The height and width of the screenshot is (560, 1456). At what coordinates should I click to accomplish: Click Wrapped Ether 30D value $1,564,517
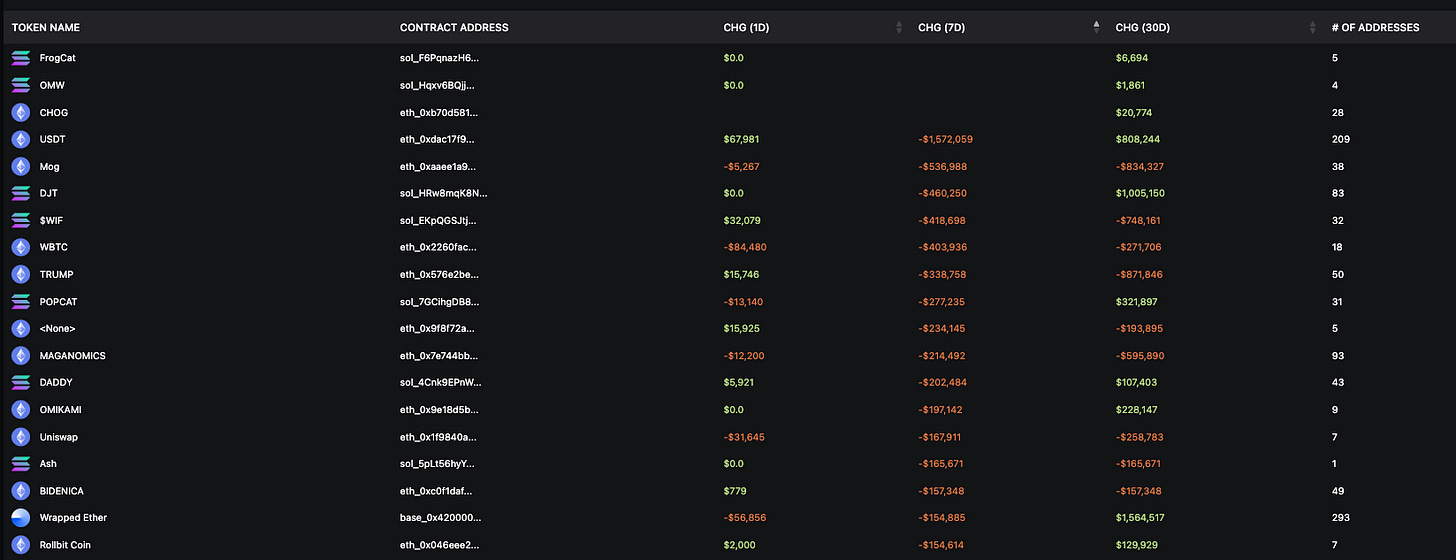pos(1139,518)
